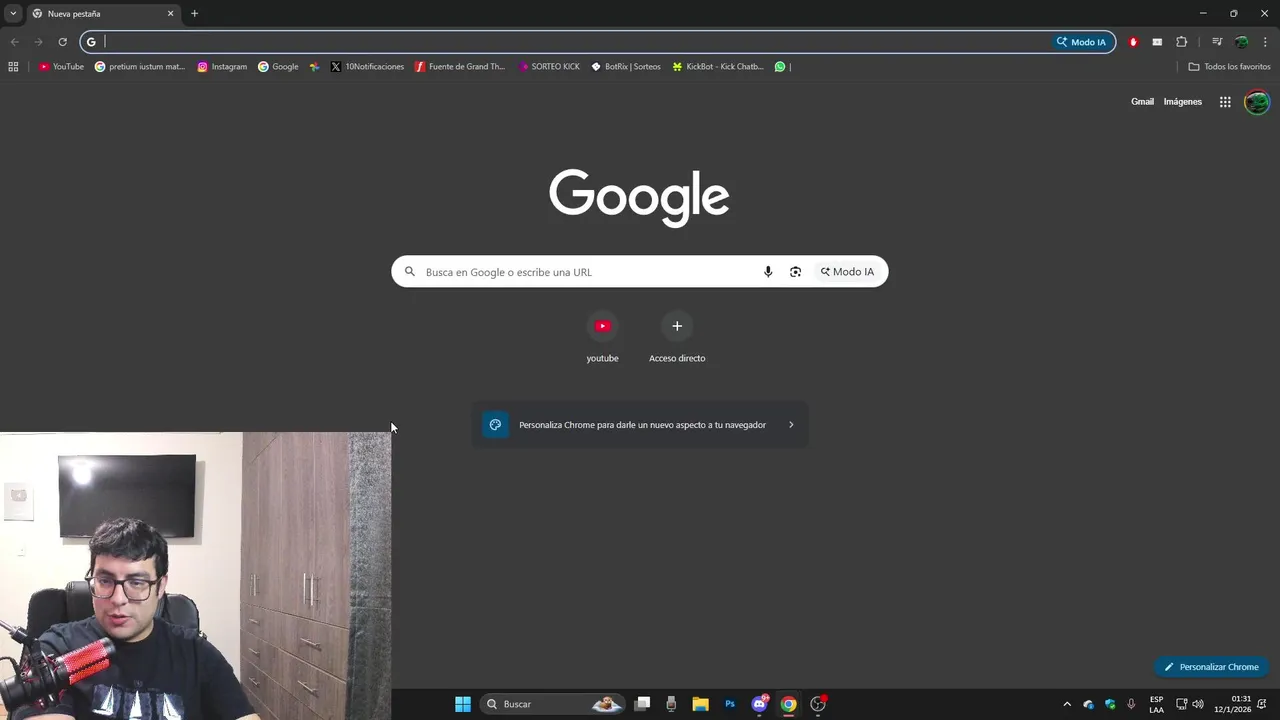This screenshot has height=720, width=1280.
Task: Open the Todos los favoritos folder
Action: 1229,67
